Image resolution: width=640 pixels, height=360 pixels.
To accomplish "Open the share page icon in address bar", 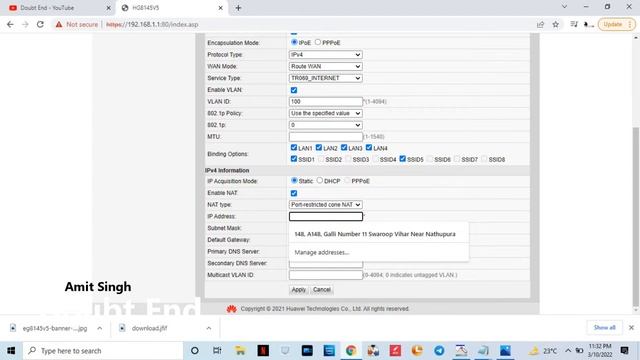I will coord(540,24).
